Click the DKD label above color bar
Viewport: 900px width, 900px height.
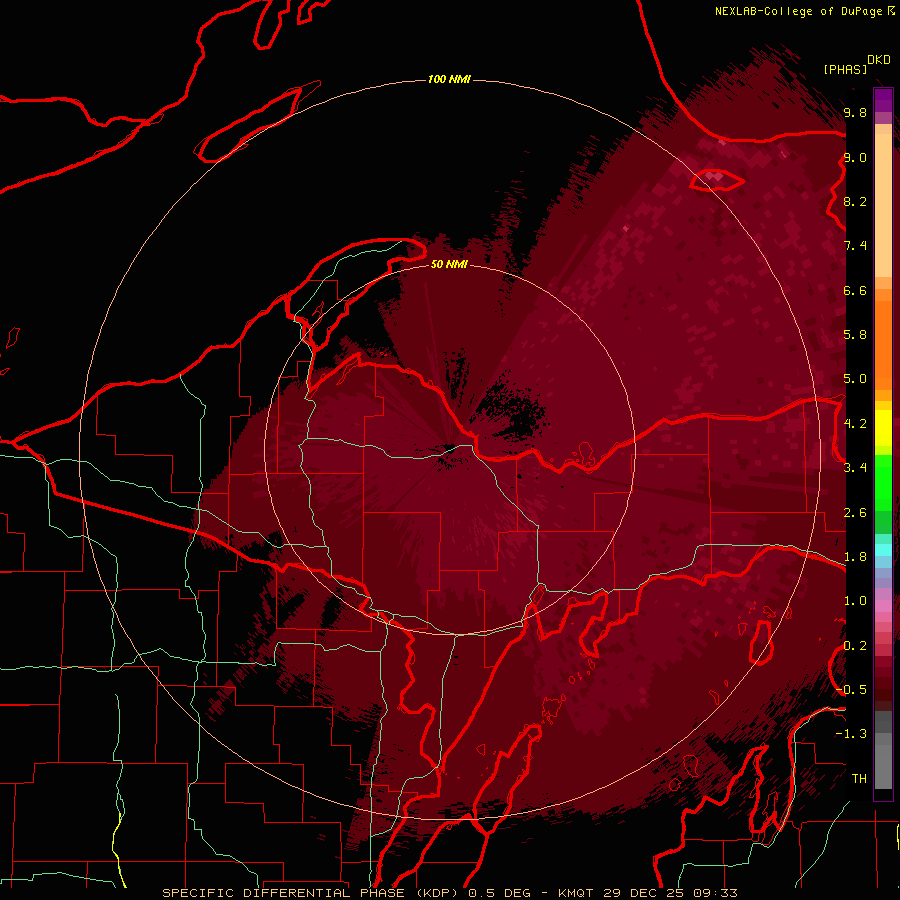point(879,60)
